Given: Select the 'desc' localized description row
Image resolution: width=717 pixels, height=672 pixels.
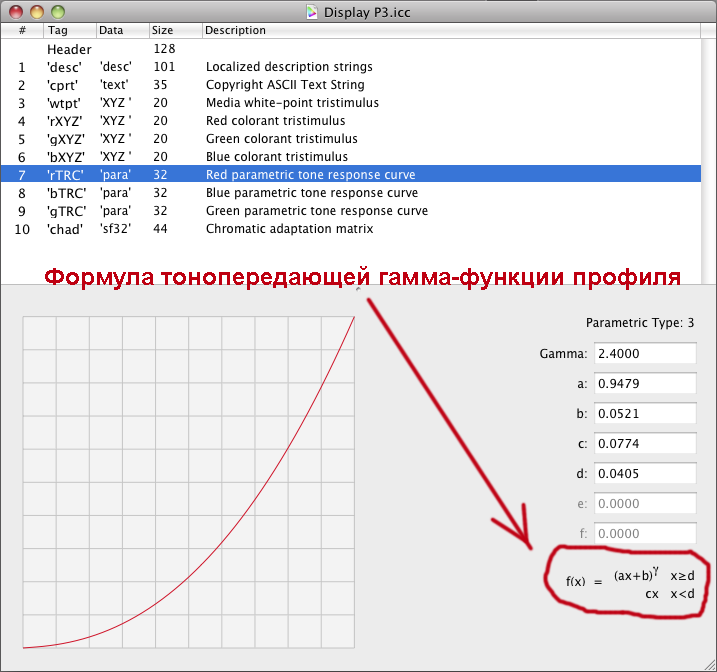Looking at the screenshot, I should (x=289, y=67).
